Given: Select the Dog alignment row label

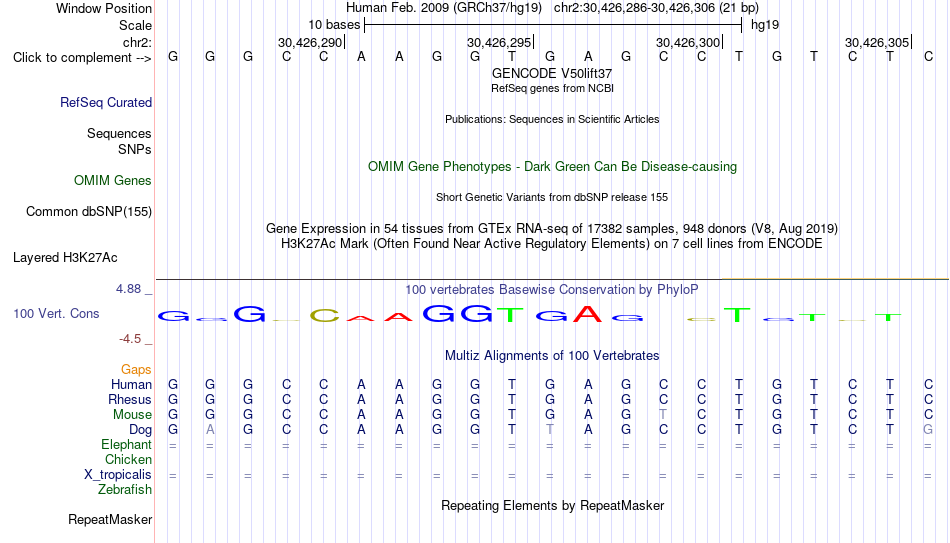Looking at the screenshot, I should tap(141, 430).
